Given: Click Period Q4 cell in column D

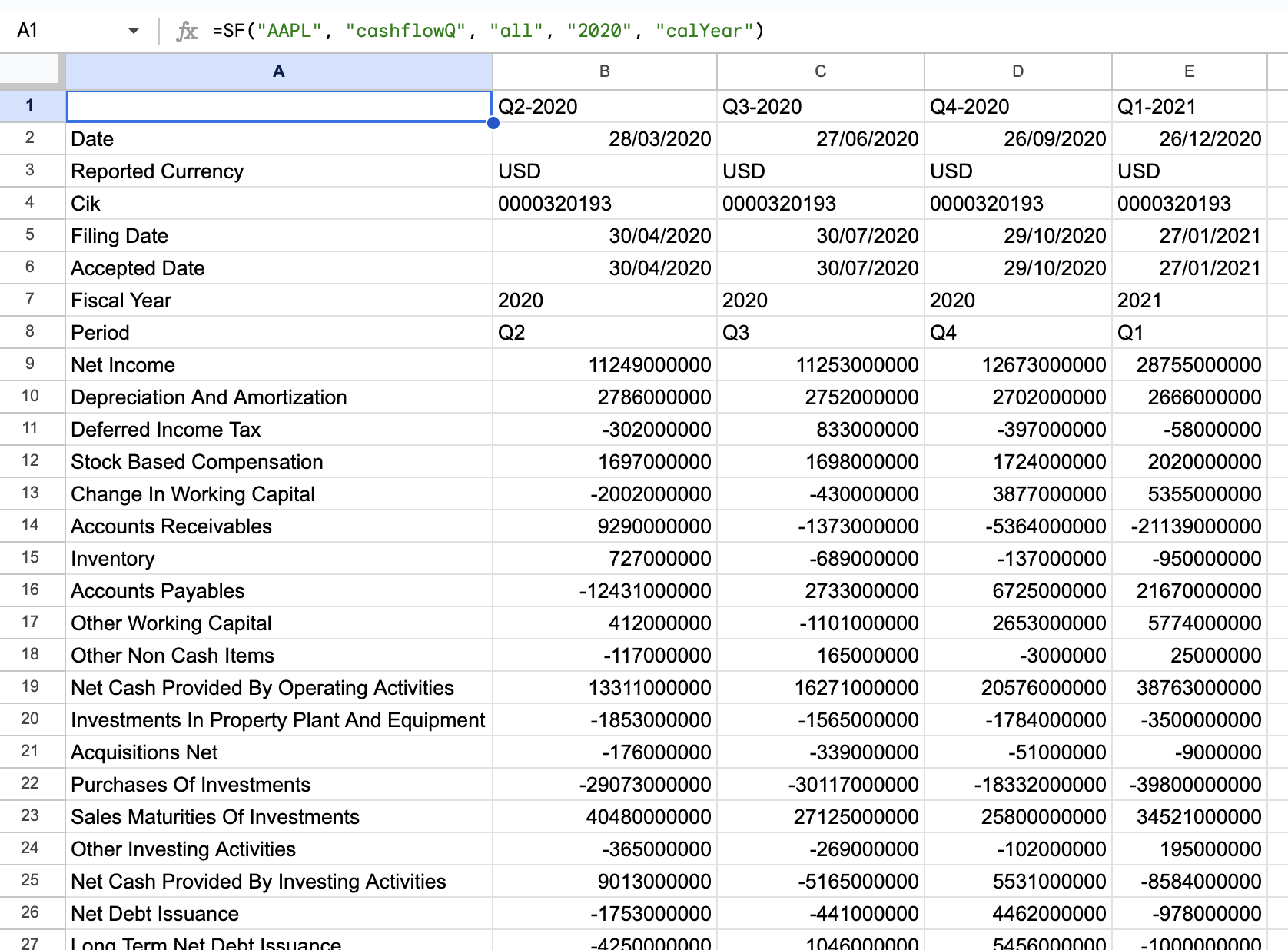Looking at the screenshot, I should [1018, 333].
